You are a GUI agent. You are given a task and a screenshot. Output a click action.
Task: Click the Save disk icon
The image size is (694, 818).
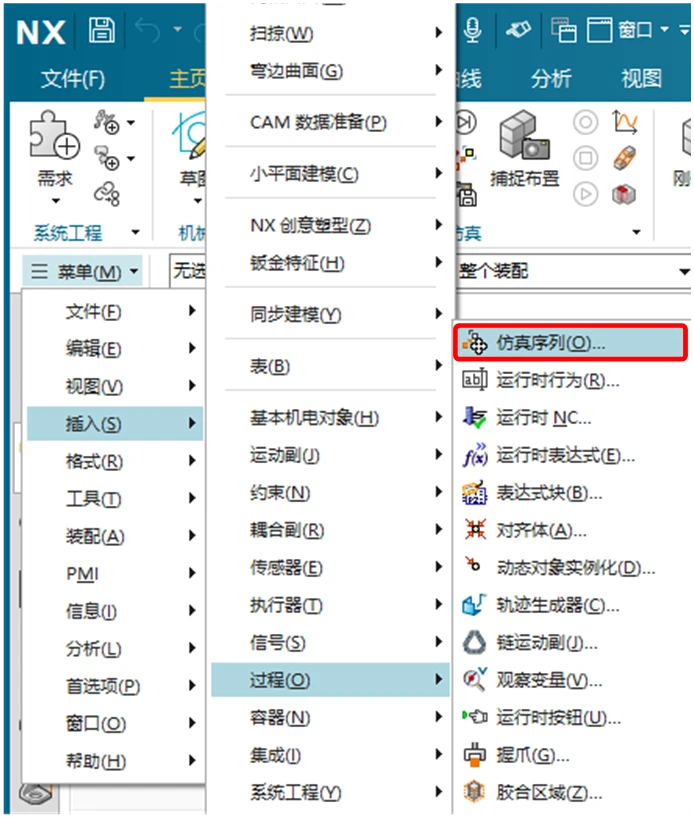[x=101, y=30]
